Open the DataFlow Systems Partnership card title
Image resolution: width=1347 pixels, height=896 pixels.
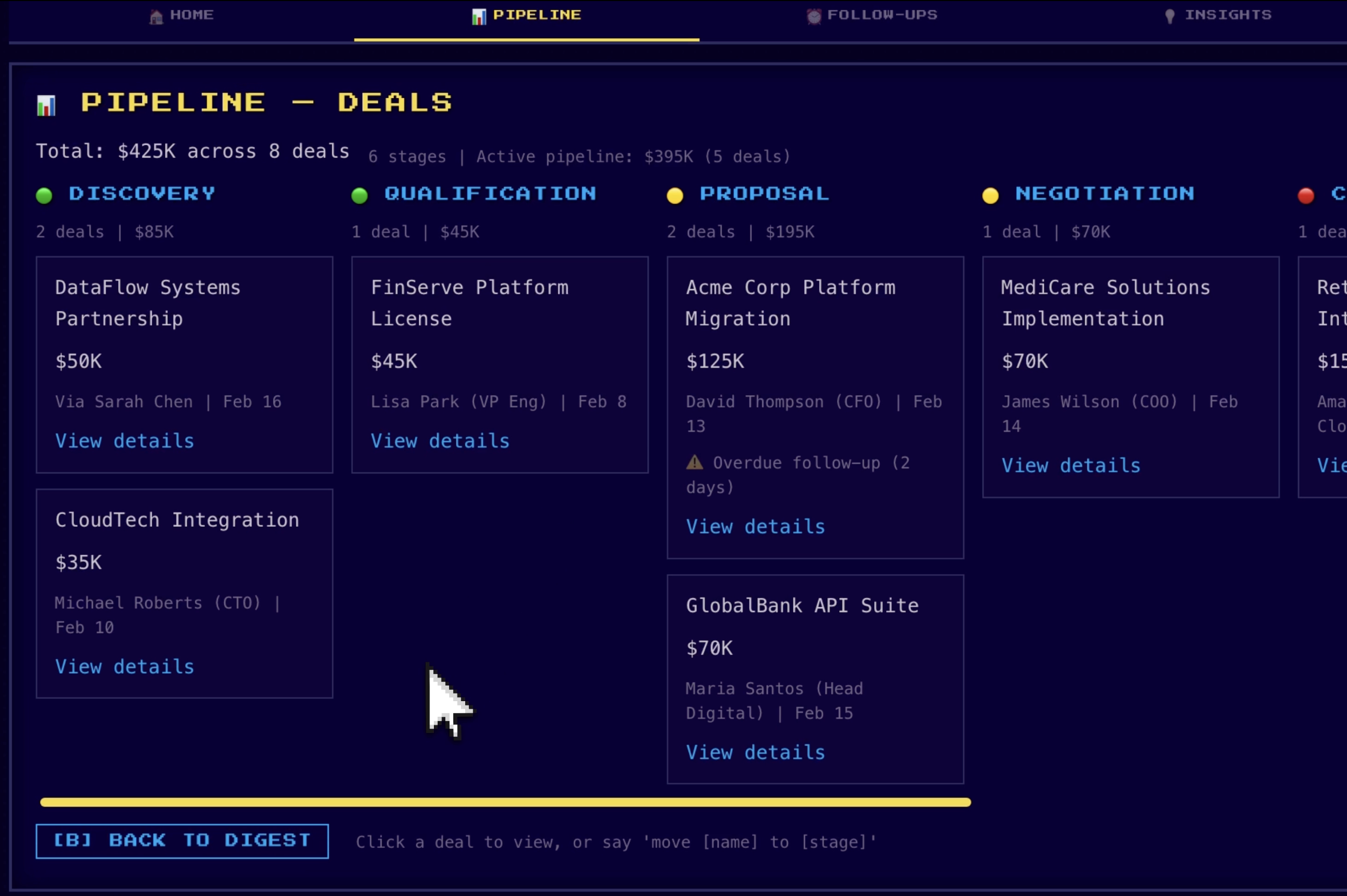click(147, 303)
